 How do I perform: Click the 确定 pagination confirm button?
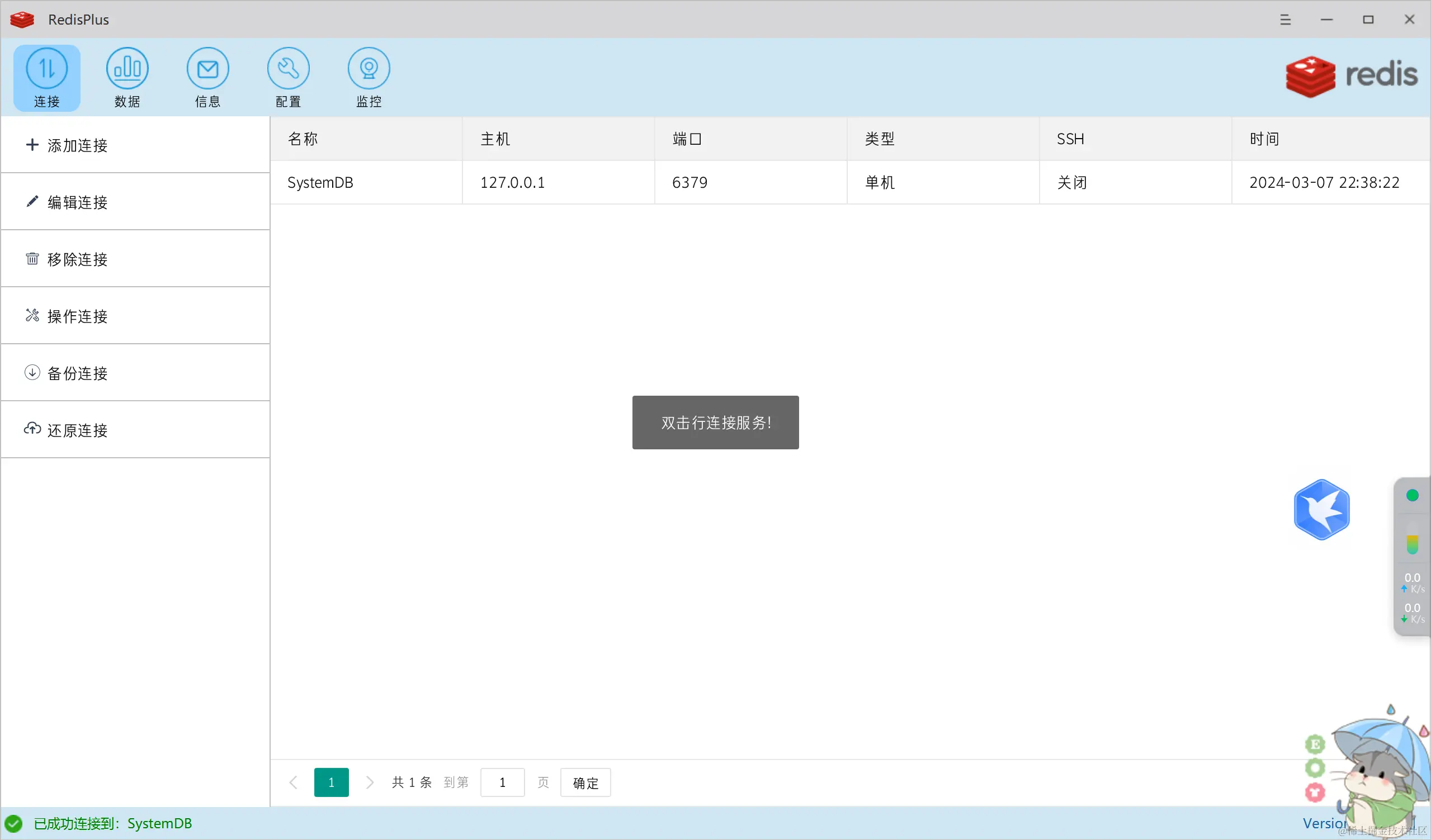tap(585, 782)
